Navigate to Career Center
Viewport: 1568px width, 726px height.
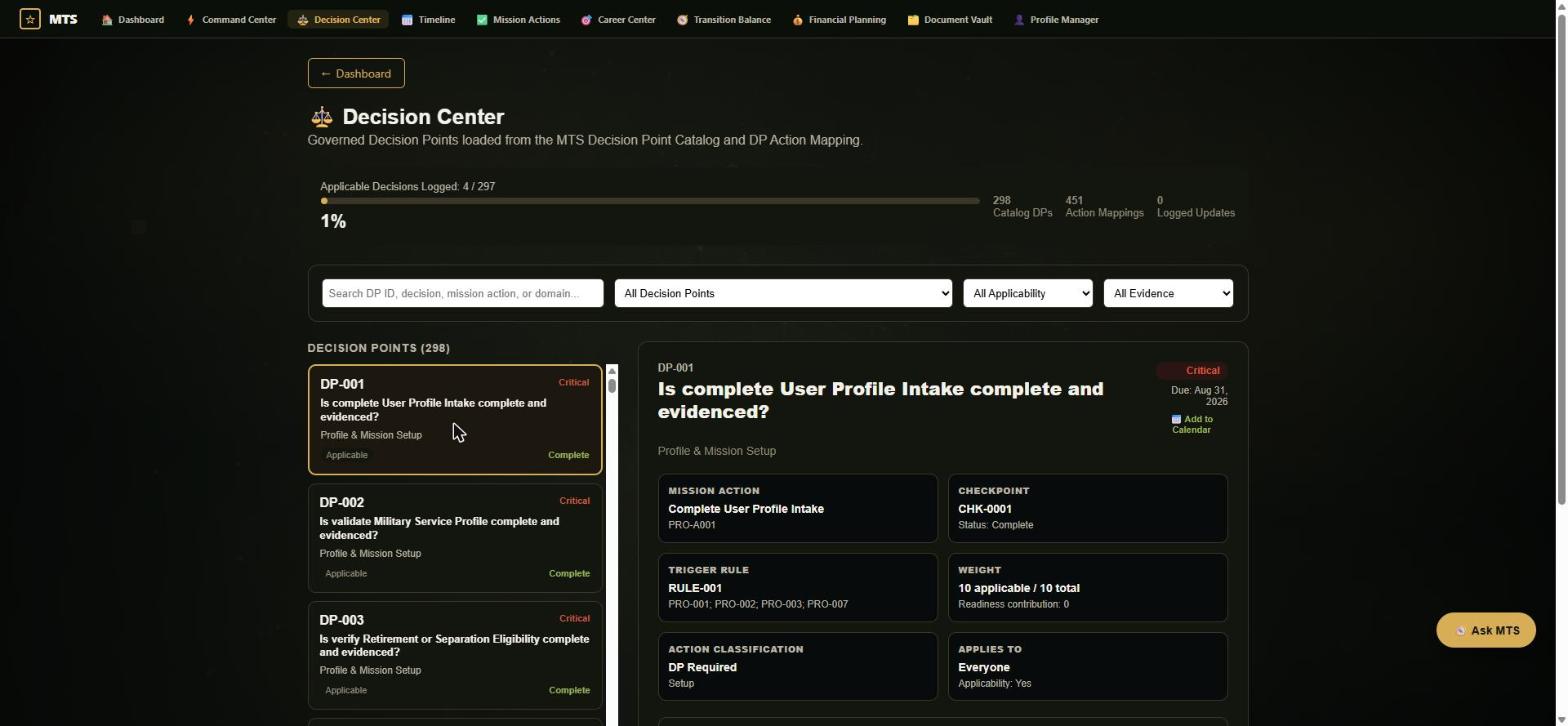pyautogui.click(x=618, y=20)
